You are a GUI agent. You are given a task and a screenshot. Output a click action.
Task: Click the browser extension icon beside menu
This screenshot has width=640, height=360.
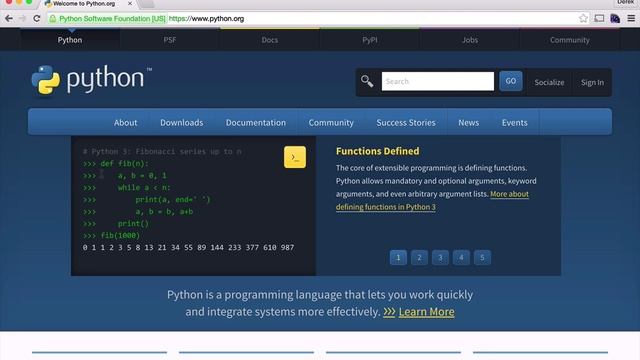[615, 18]
